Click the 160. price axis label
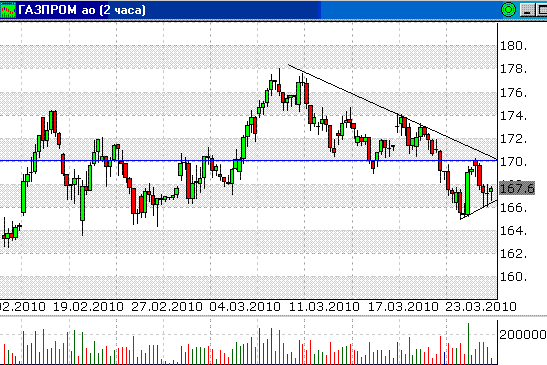Image resolution: width=547 pixels, height=365 pixels. 514,277
